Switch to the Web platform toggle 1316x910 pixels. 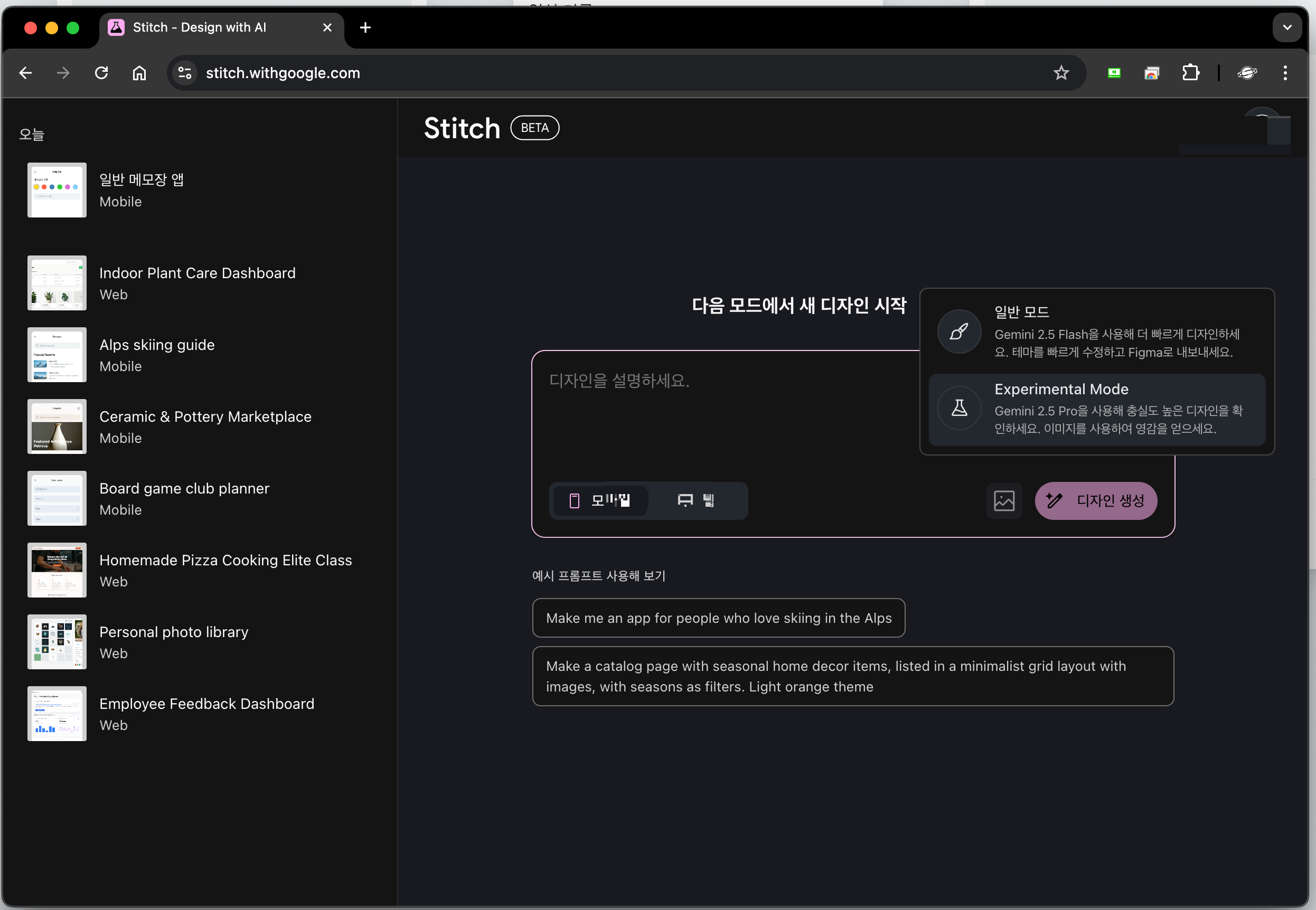point(696,500)
